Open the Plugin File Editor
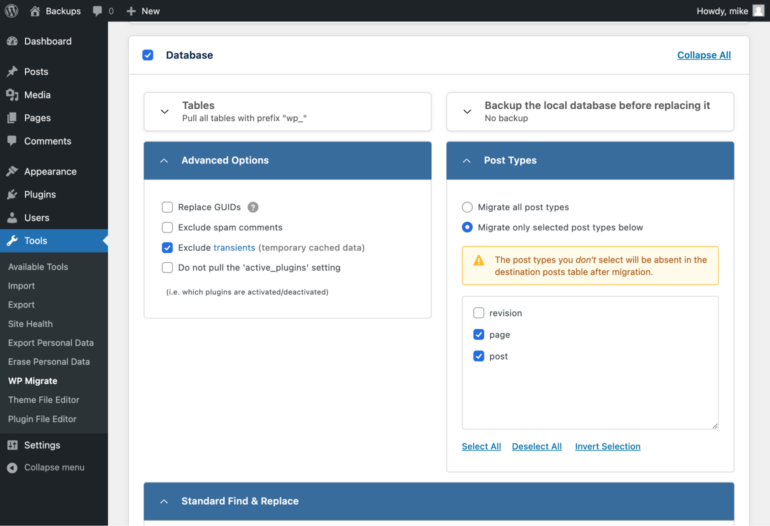Screen dimensions: 770x526 (42, 419)
